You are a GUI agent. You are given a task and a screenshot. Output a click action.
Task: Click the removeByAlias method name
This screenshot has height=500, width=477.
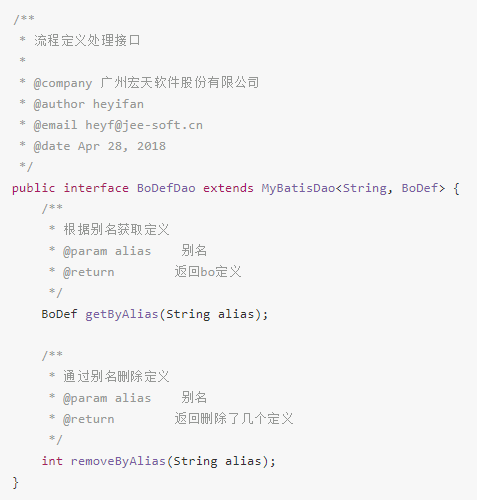point(118,461)
